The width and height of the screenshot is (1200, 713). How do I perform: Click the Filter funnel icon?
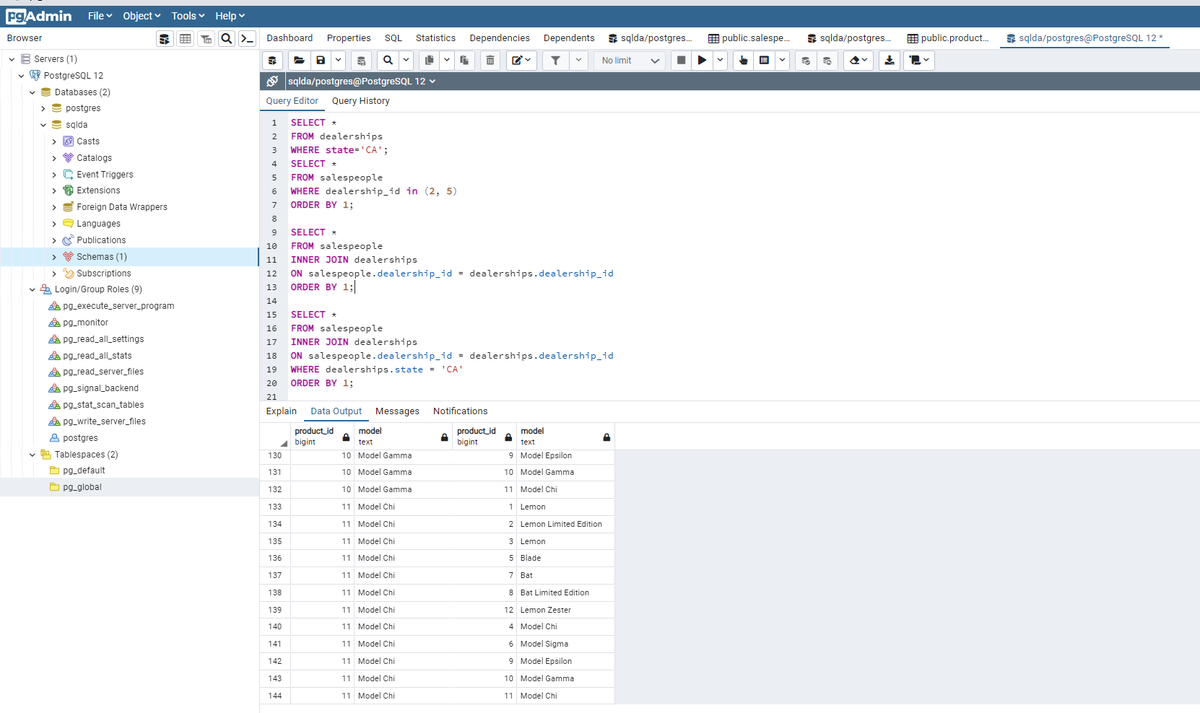[x=555, y=60]
